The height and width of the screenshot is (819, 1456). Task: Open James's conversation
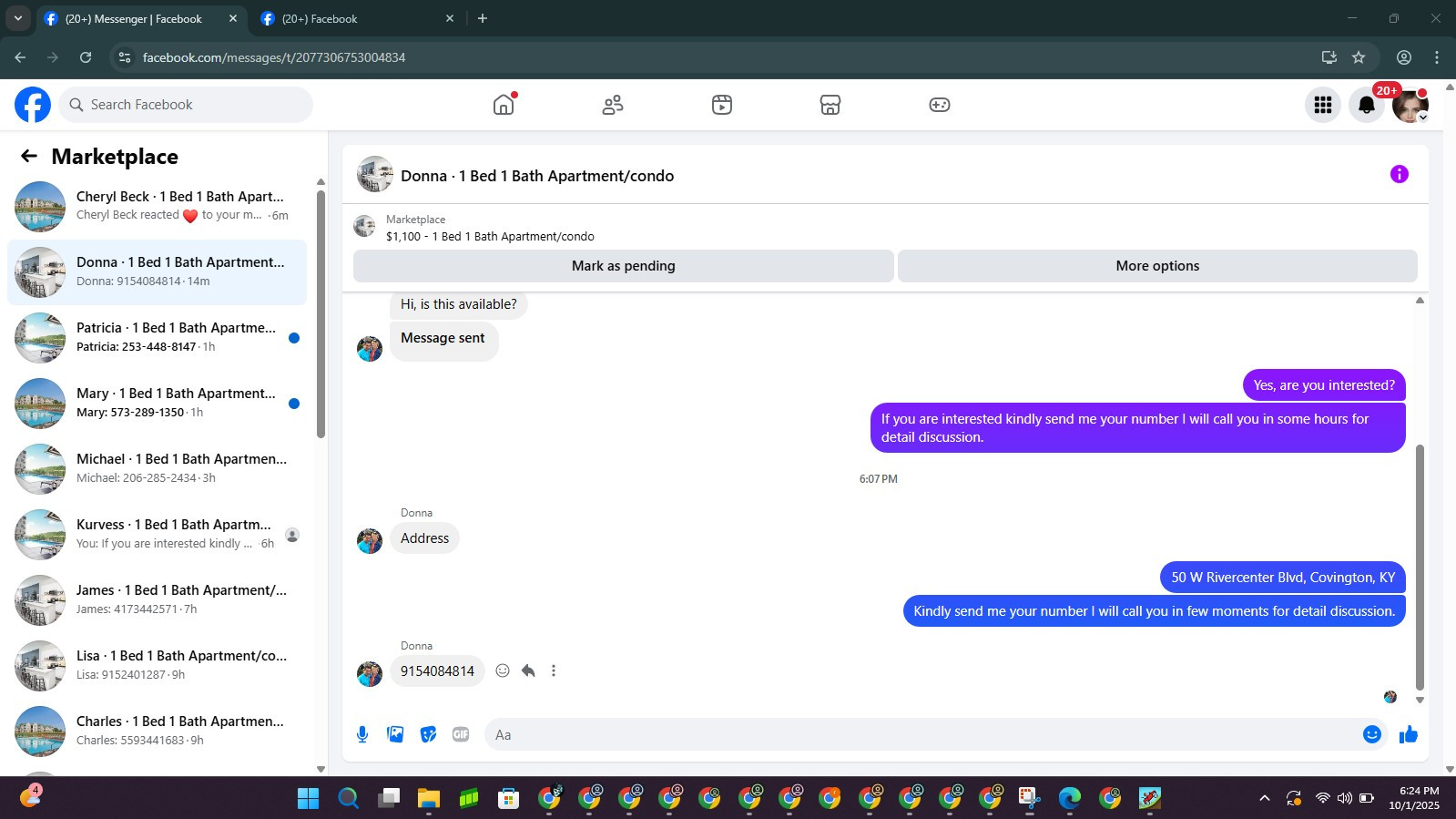point(157,599)
